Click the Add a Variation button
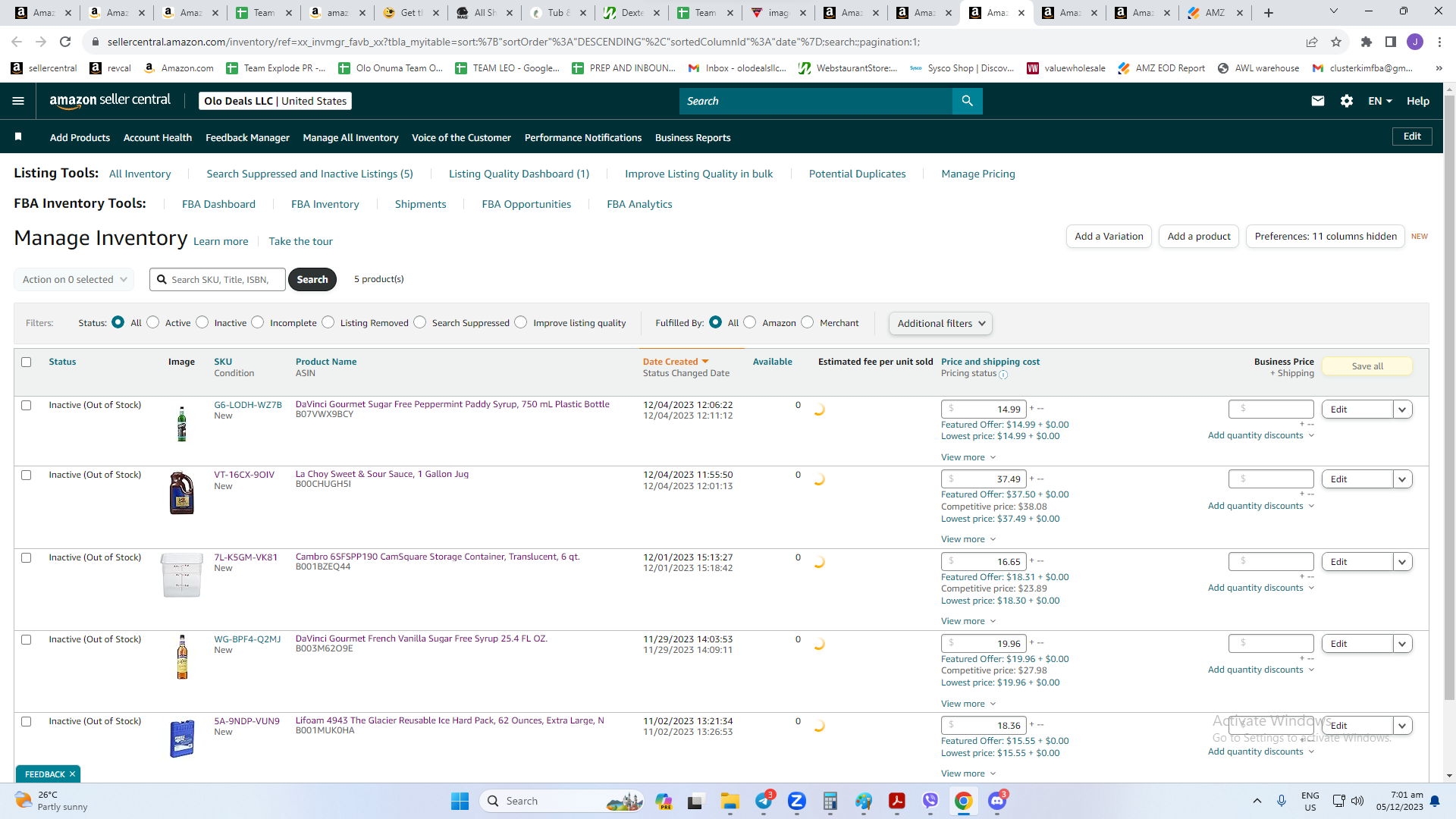This screenshot has height=819, width=1456. click(1109, 236)
